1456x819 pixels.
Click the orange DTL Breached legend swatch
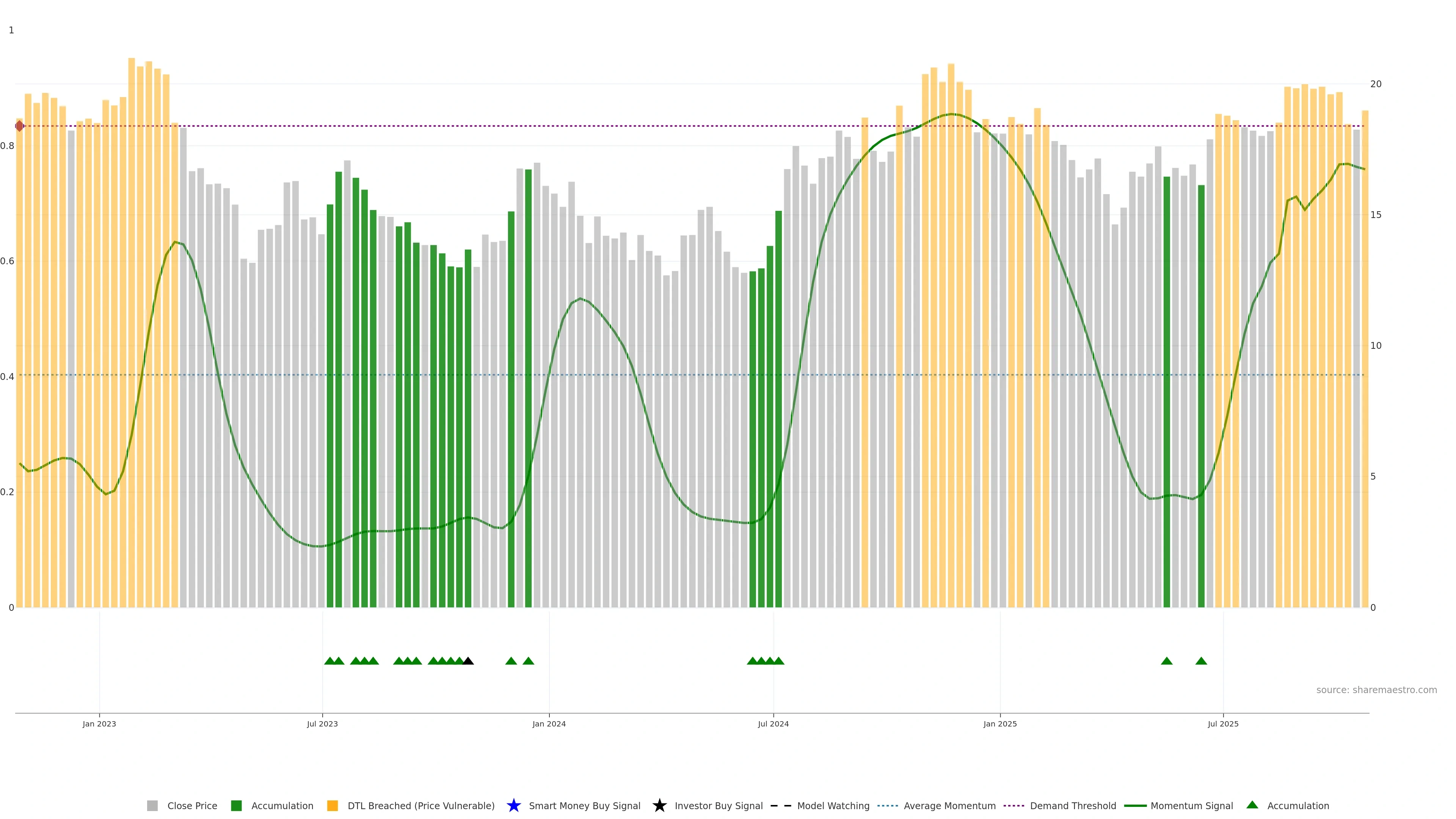coord(333,805)
